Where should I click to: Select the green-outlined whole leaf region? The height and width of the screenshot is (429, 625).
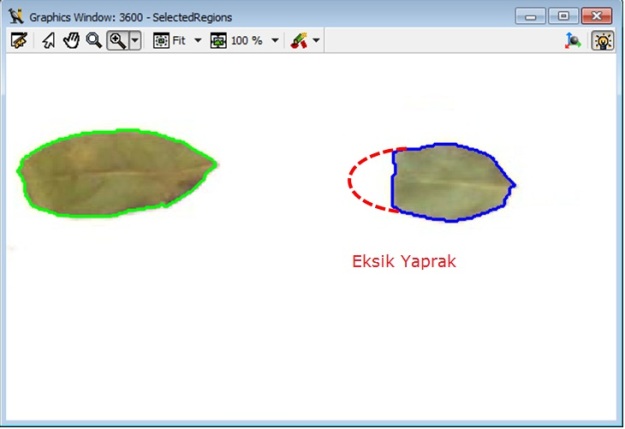click(116, 173)
